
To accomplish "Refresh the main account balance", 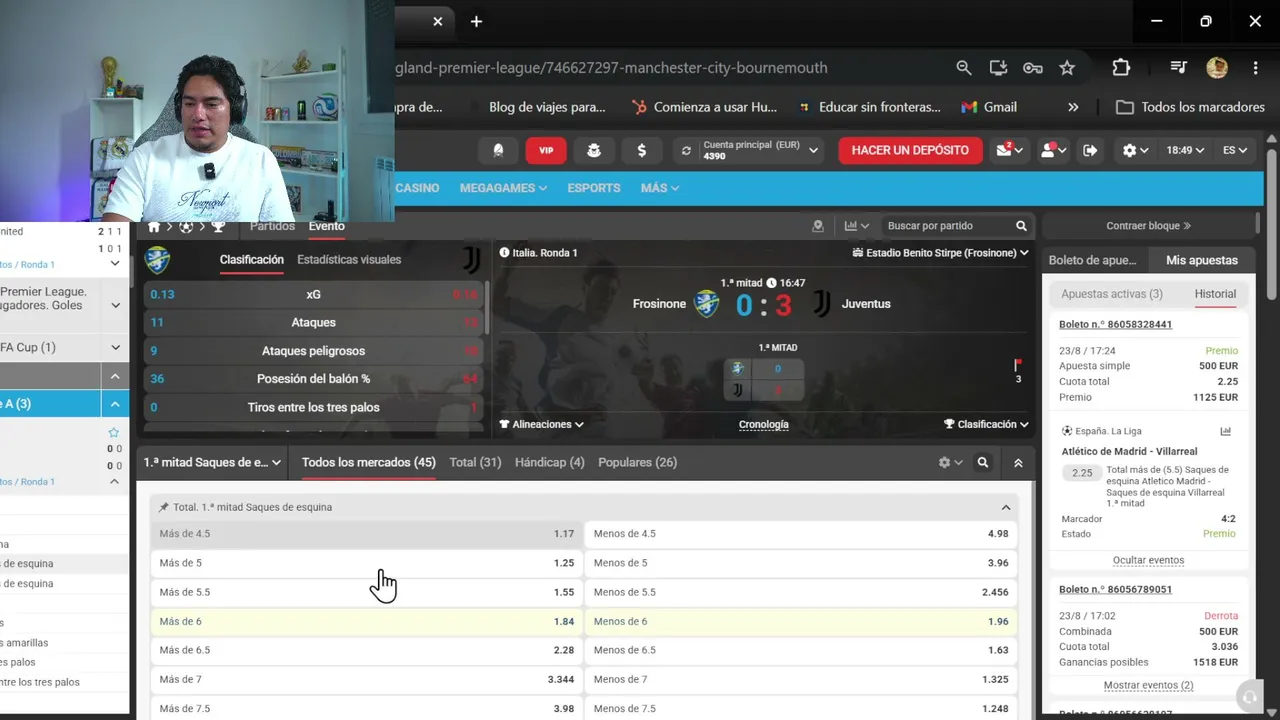I will (686, 150).
